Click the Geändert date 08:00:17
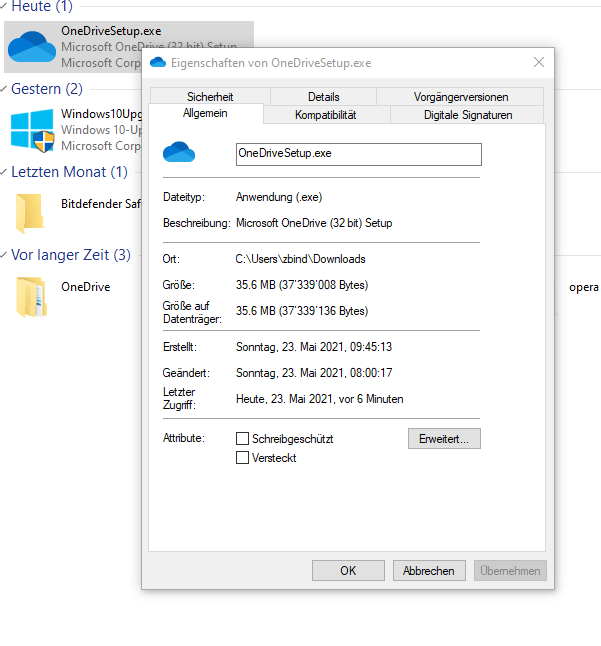Screen dimensions: 601x646 314,372
